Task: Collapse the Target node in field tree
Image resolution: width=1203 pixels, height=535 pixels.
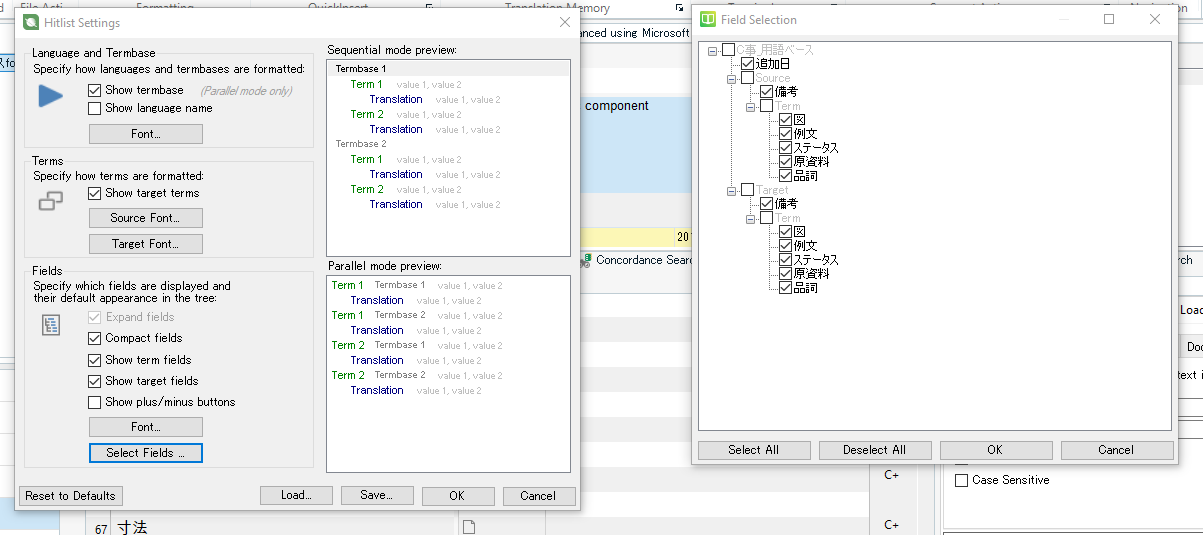Action: tap(732, 190)
